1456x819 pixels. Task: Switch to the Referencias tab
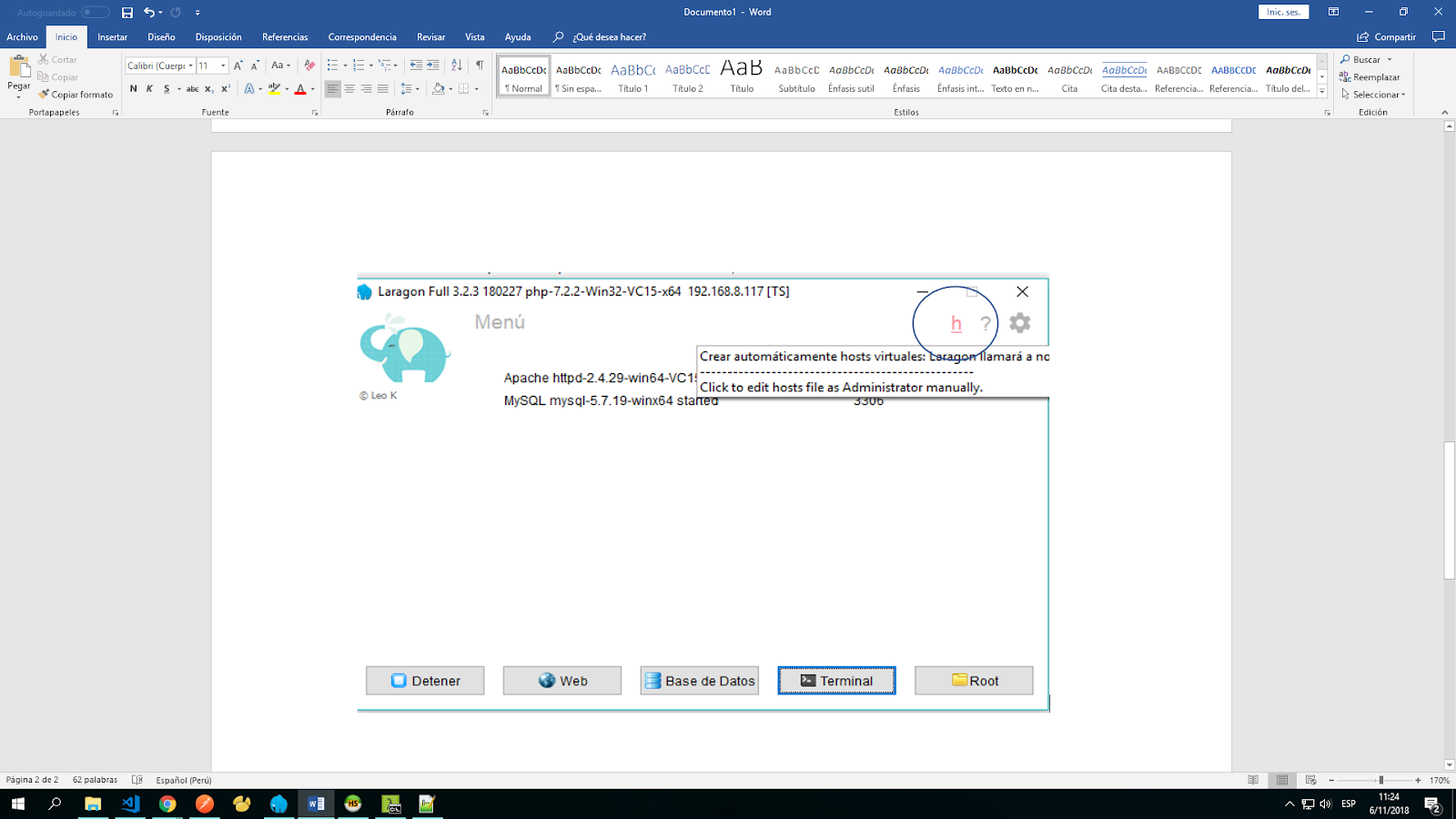click(285, 37)
